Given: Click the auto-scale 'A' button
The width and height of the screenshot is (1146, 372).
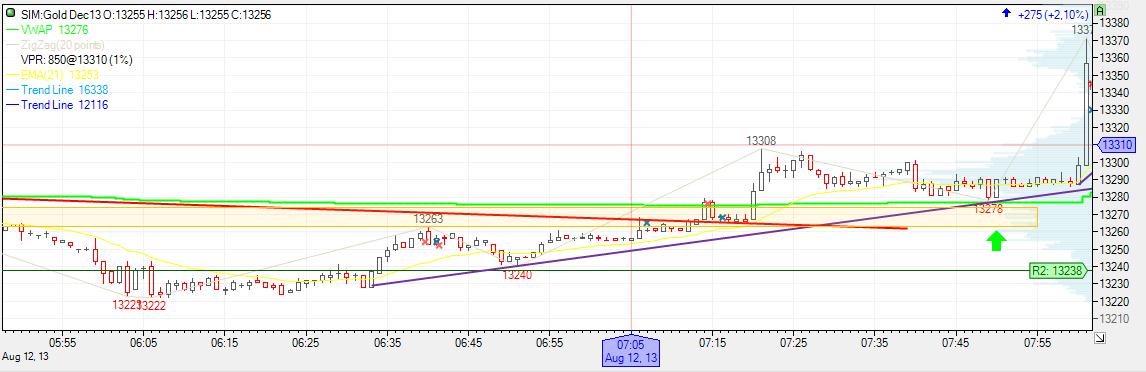Looking at the screenshot, I should click(1099, 11).
